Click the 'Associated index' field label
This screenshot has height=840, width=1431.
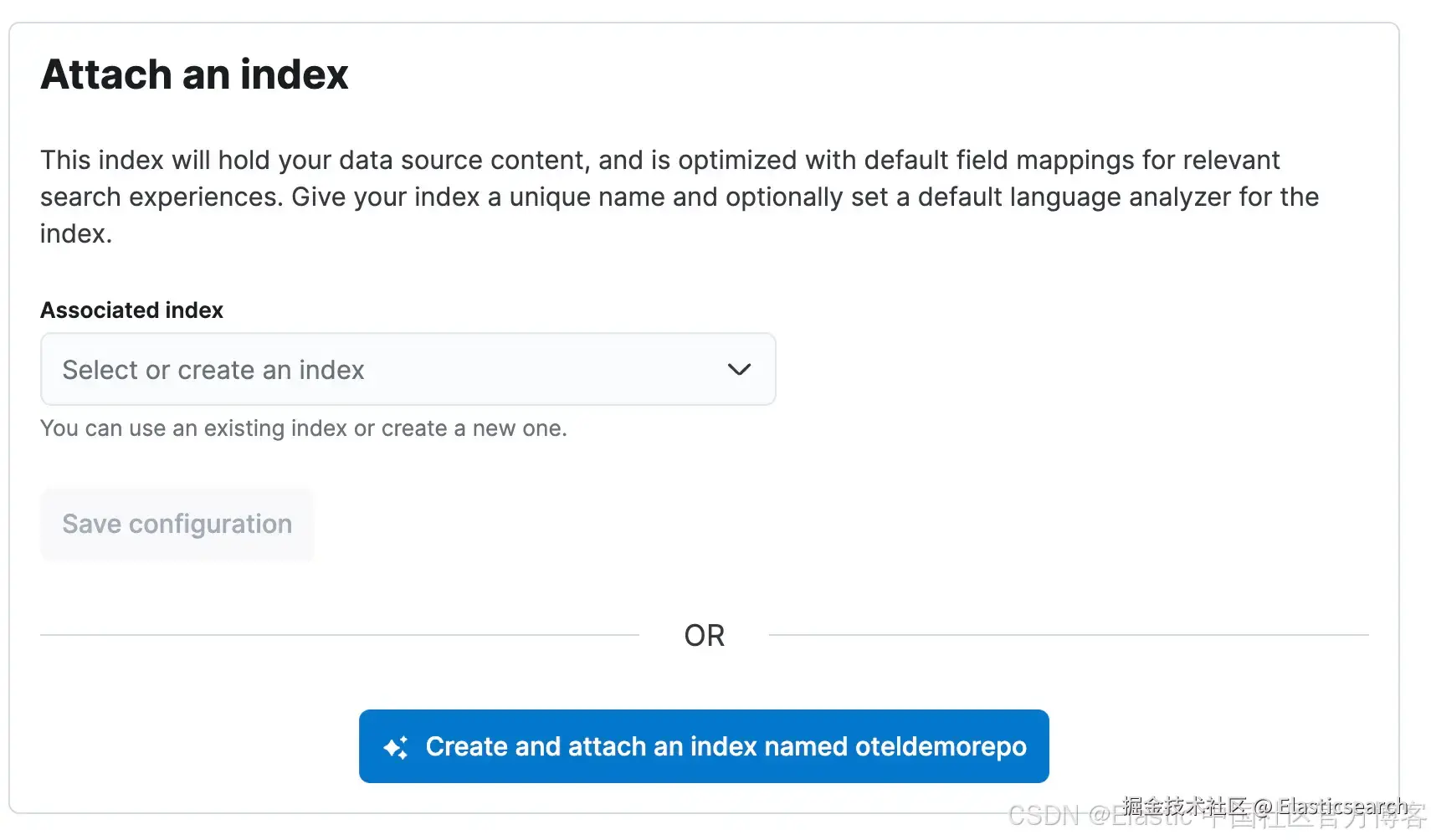click(131, 310)
